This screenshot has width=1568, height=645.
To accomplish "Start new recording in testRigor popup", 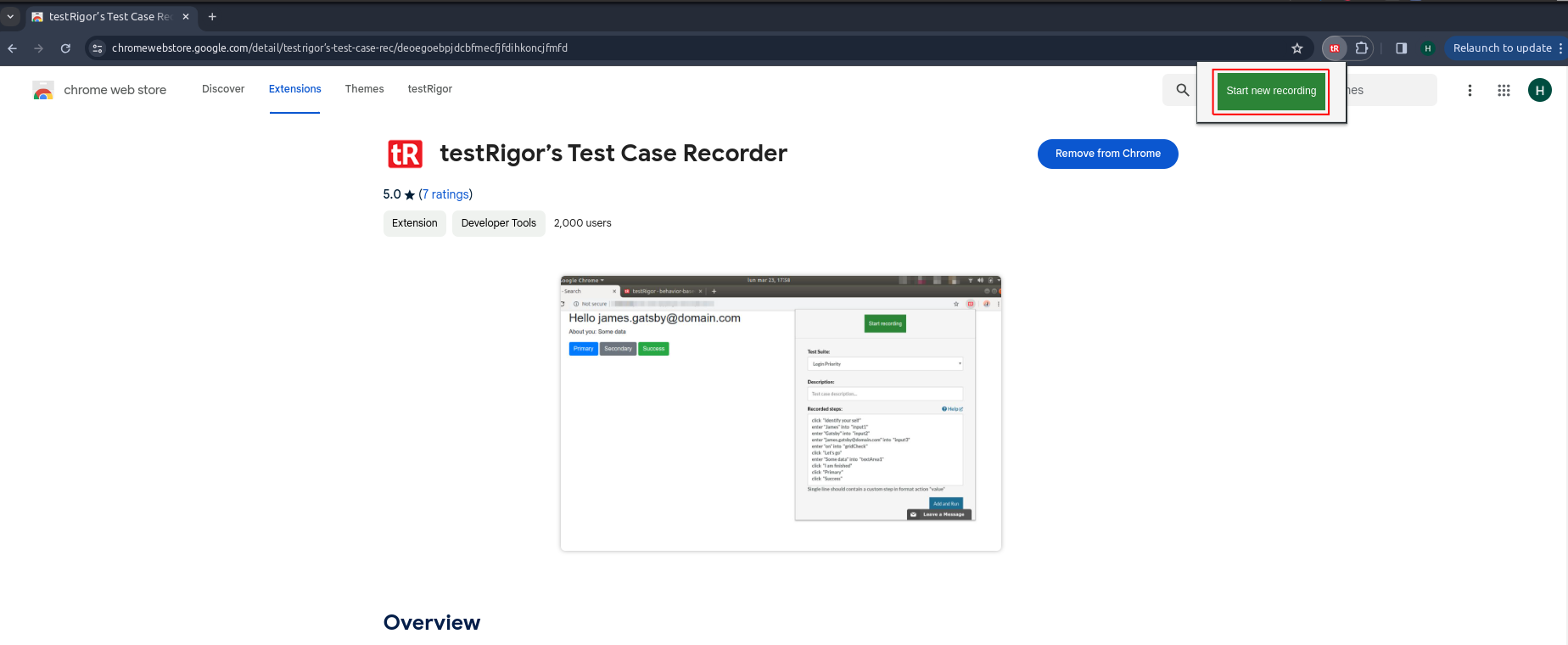I will (x=1270, y=91).
